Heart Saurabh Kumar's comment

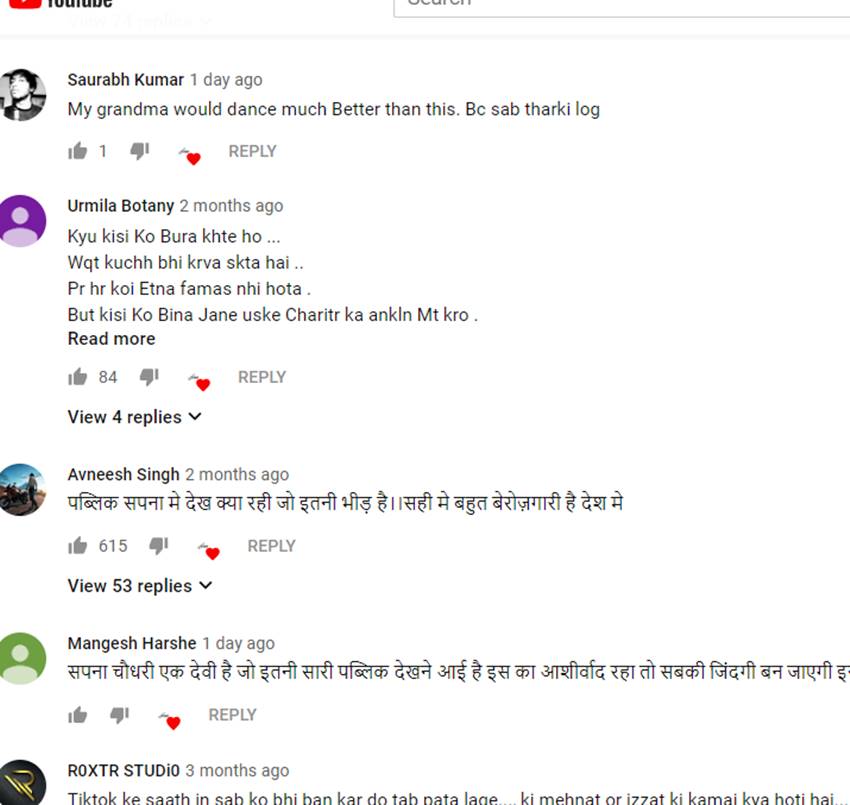(190, 156)
